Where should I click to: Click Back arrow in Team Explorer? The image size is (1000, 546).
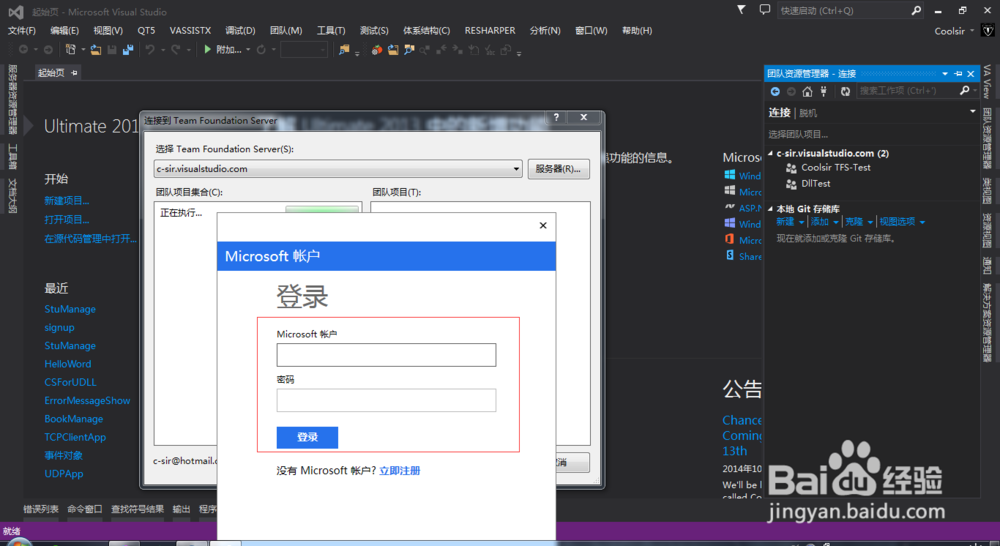[x=775, y=91]
